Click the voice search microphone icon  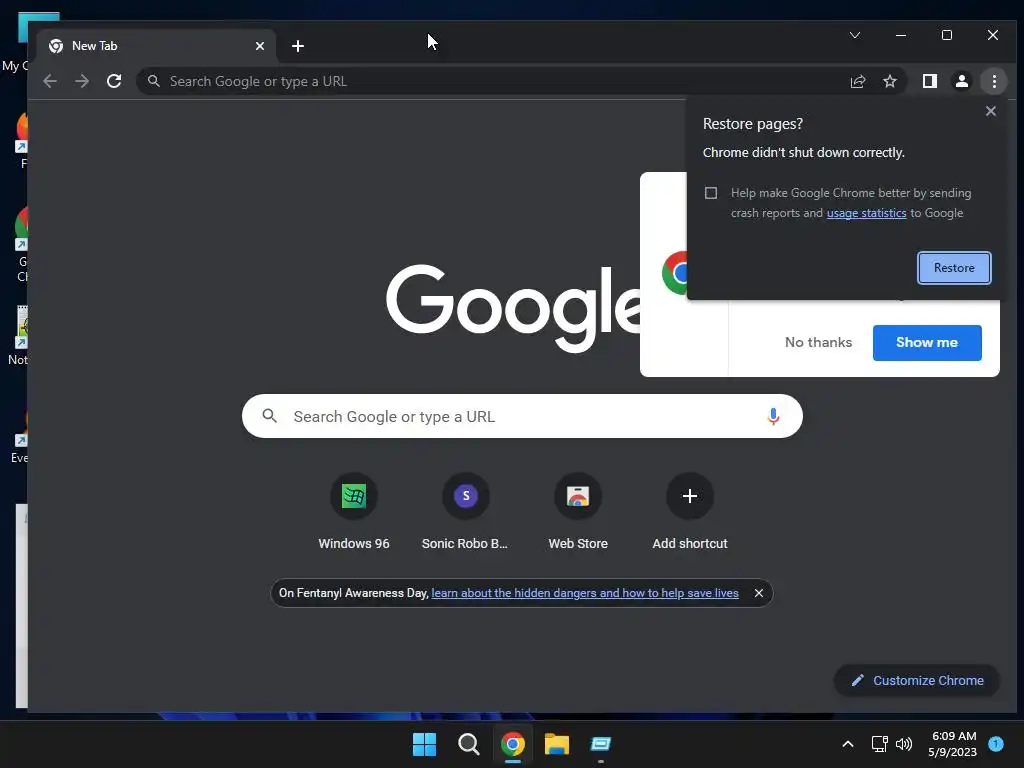point(773,417)
